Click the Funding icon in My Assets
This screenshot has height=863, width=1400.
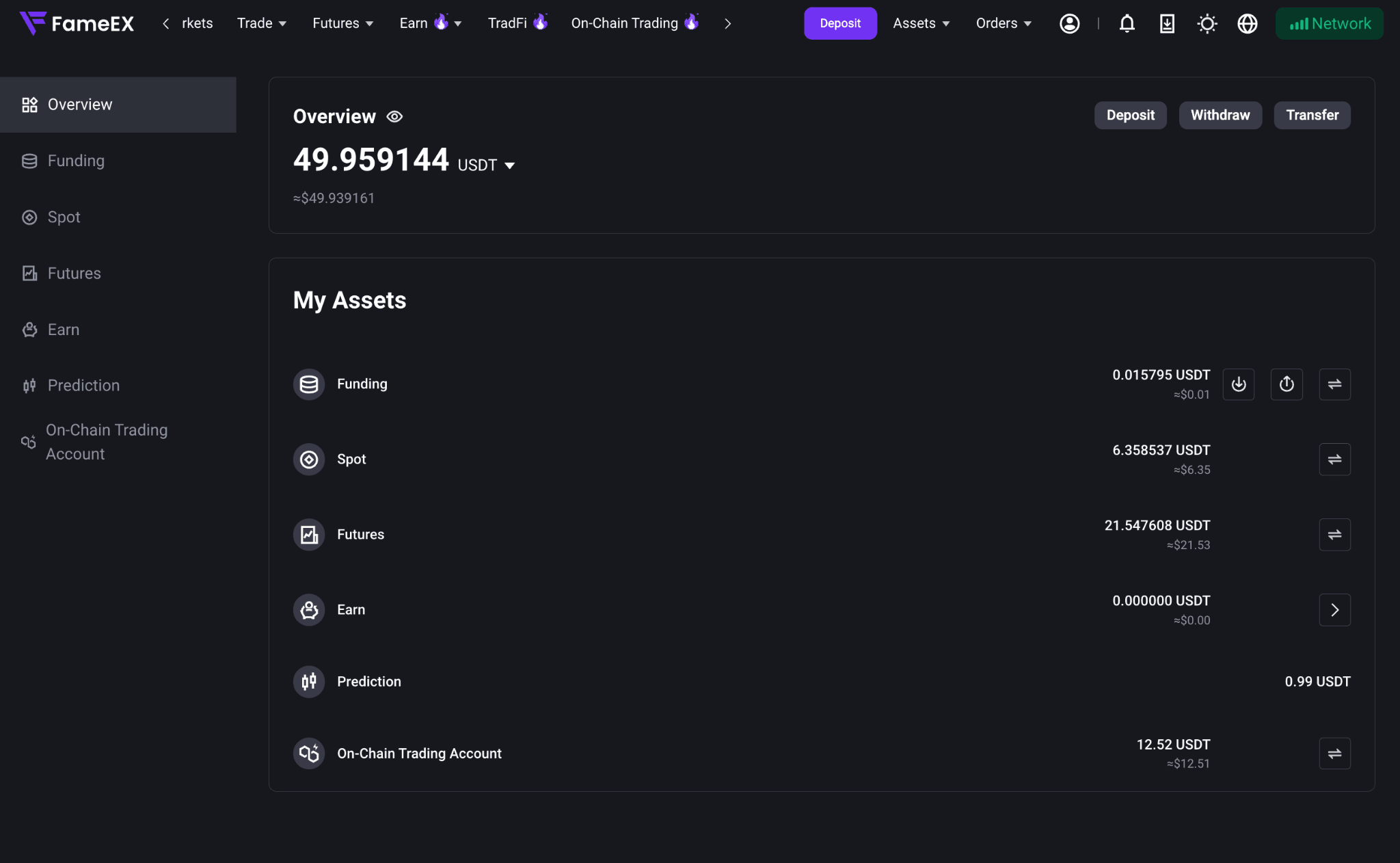coord(309,384)
